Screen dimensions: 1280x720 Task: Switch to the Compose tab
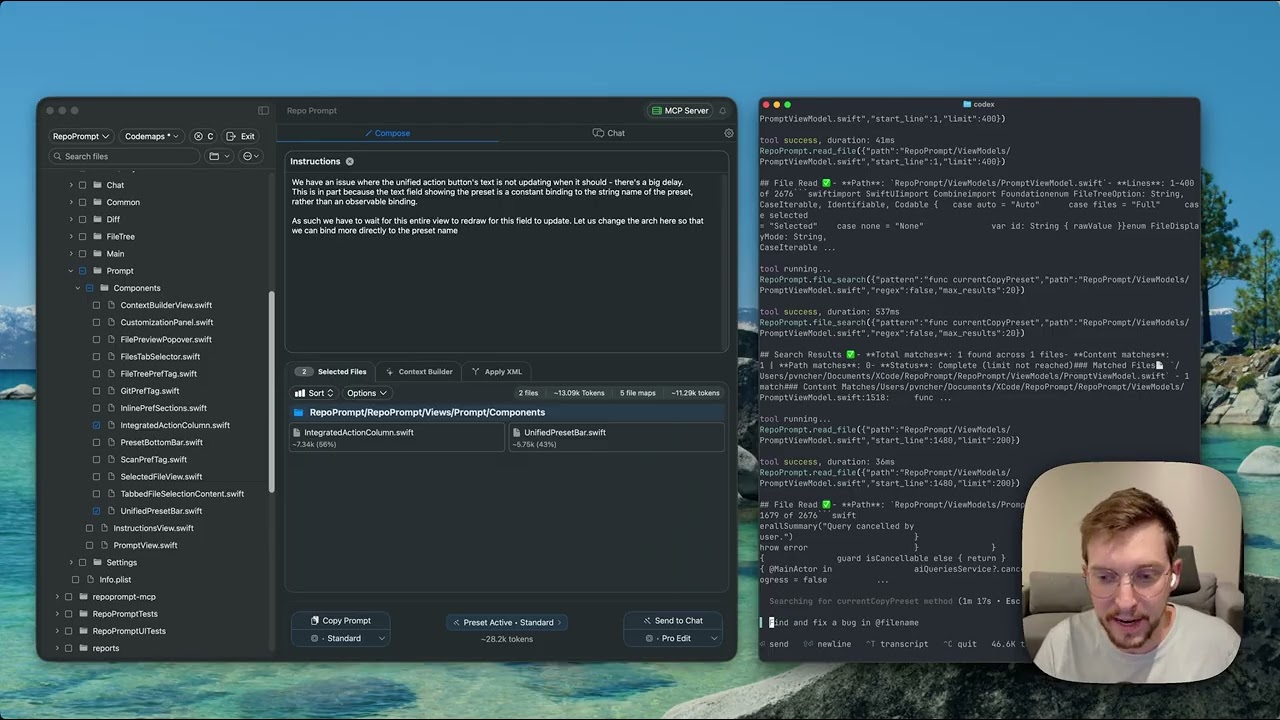tap(387, 133)
